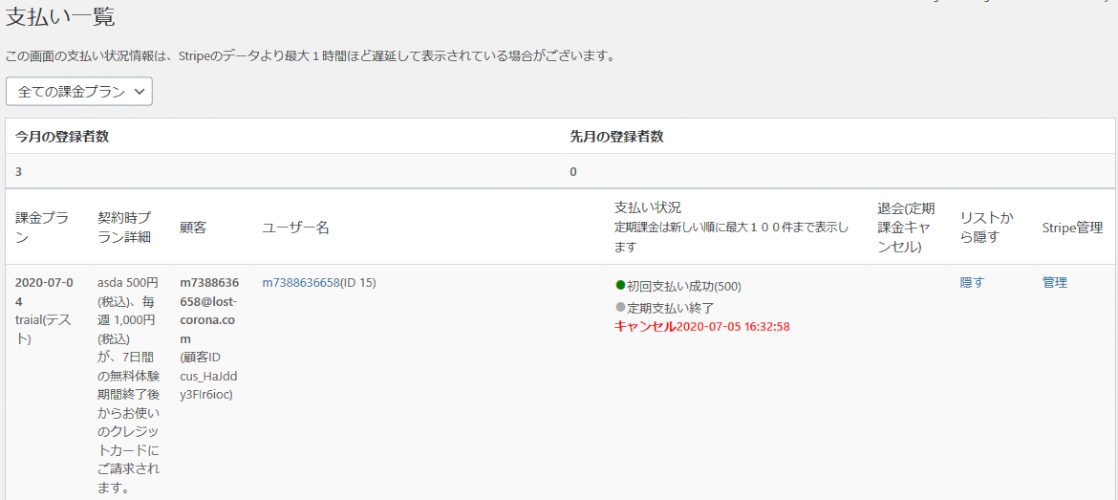Click the 先月の登録者数 header
This screenshot has width=1118, height=500.
point(617,136)
